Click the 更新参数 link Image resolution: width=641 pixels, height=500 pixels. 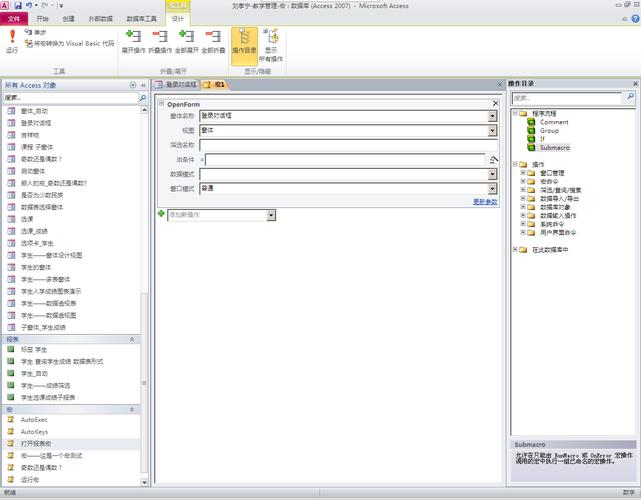point(484,201)
